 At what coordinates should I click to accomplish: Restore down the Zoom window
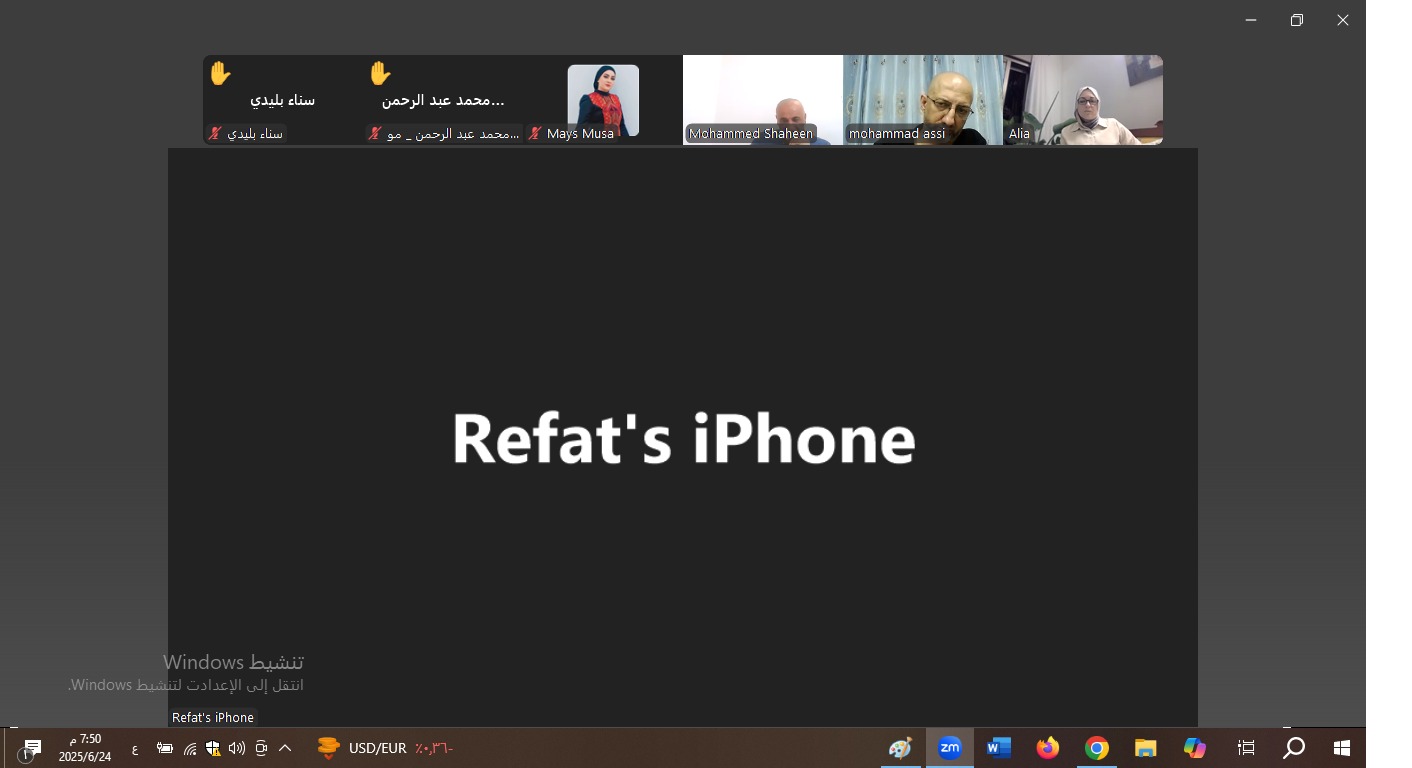click(x=1297, y=20)
